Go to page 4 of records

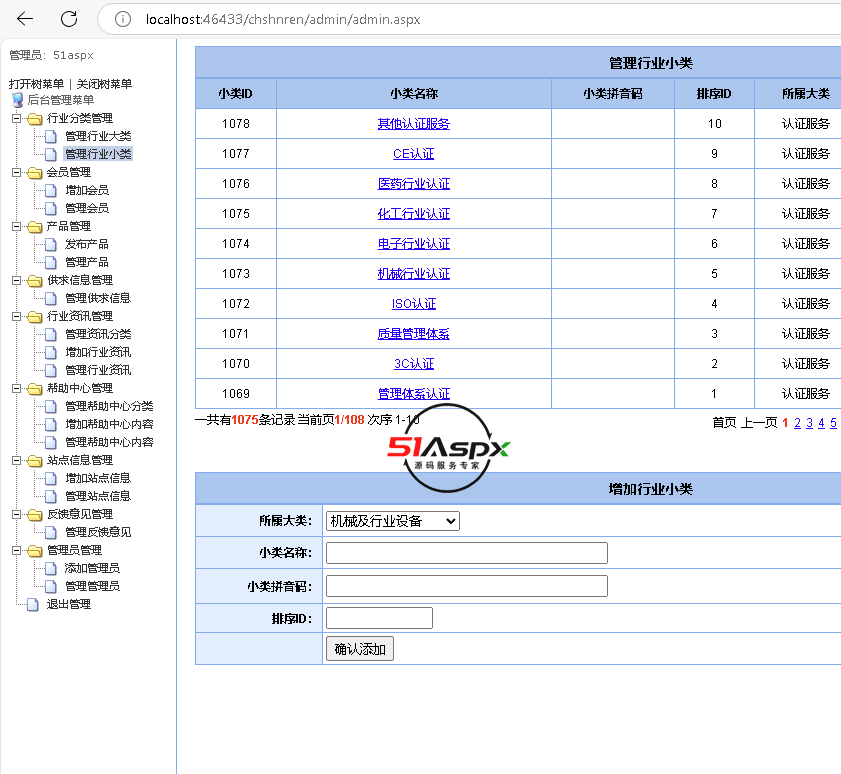pyautogui.click(x=821, y=423)
